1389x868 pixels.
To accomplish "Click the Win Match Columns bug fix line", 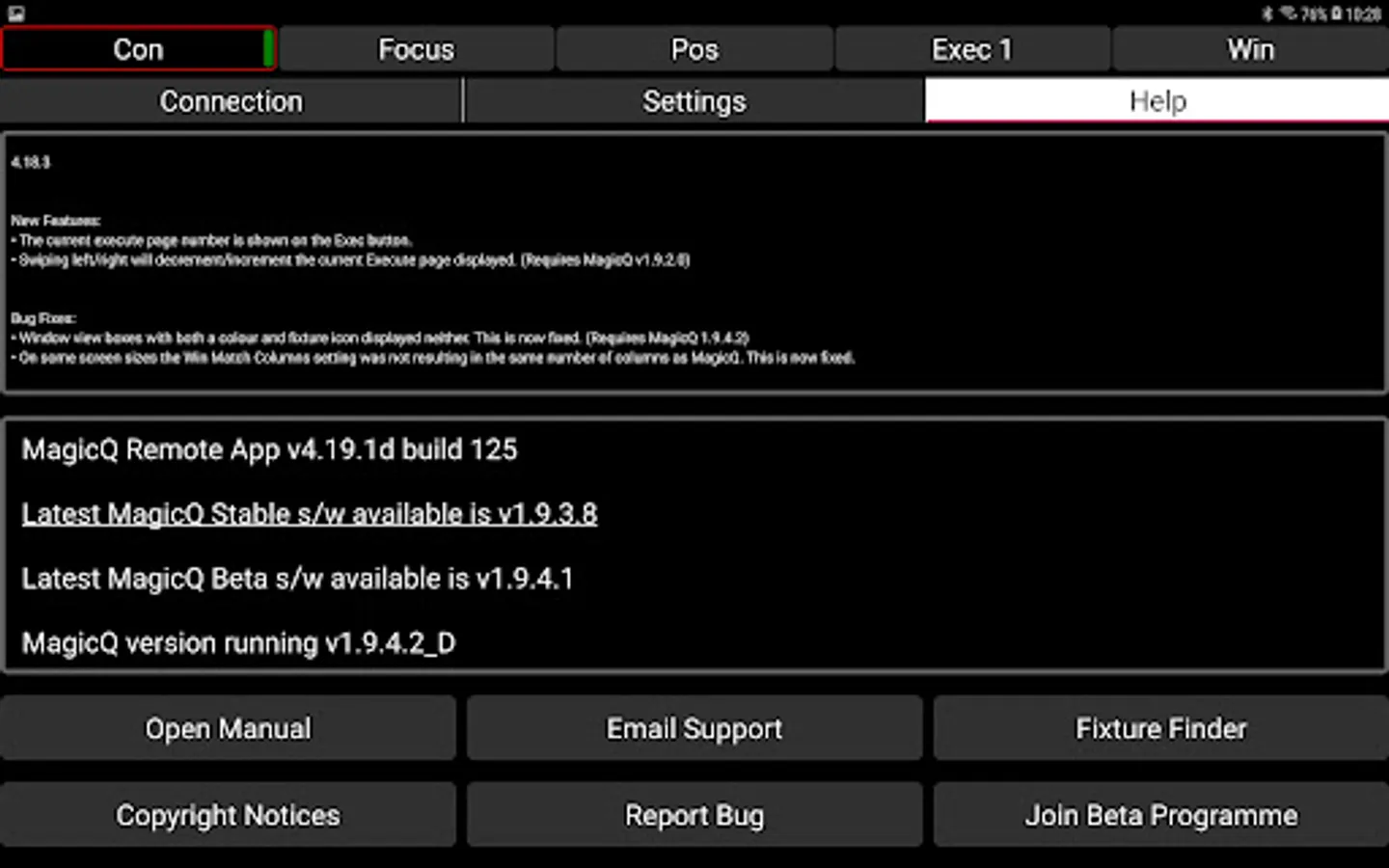I will point(433,358).
